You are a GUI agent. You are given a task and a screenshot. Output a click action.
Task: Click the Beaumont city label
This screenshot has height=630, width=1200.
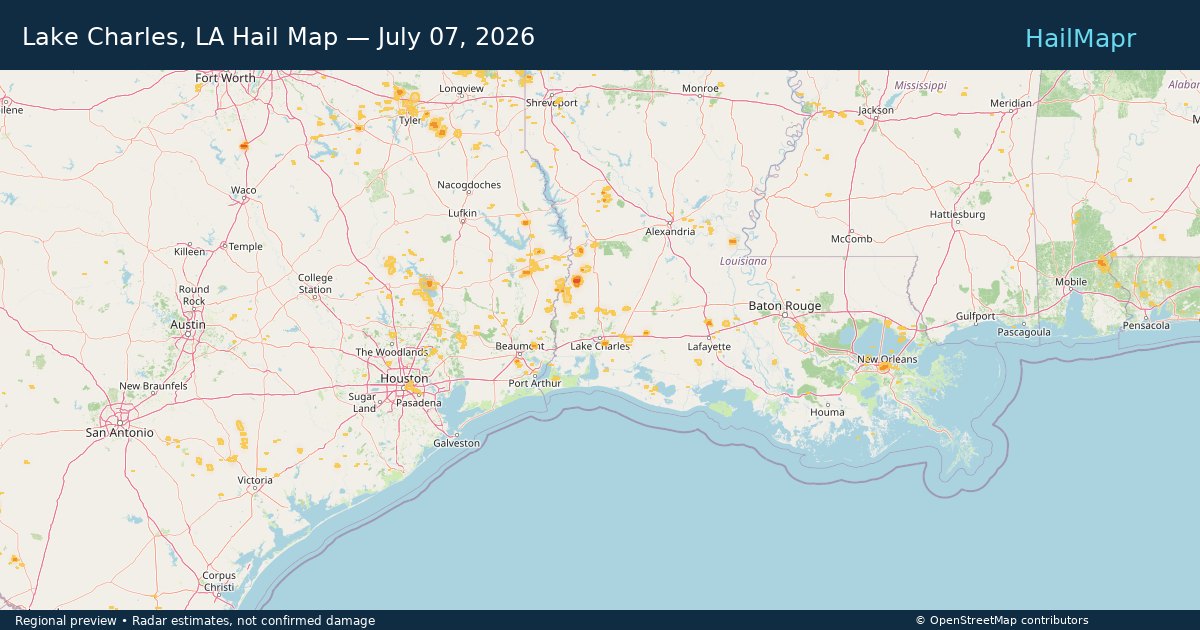(519, 346)
